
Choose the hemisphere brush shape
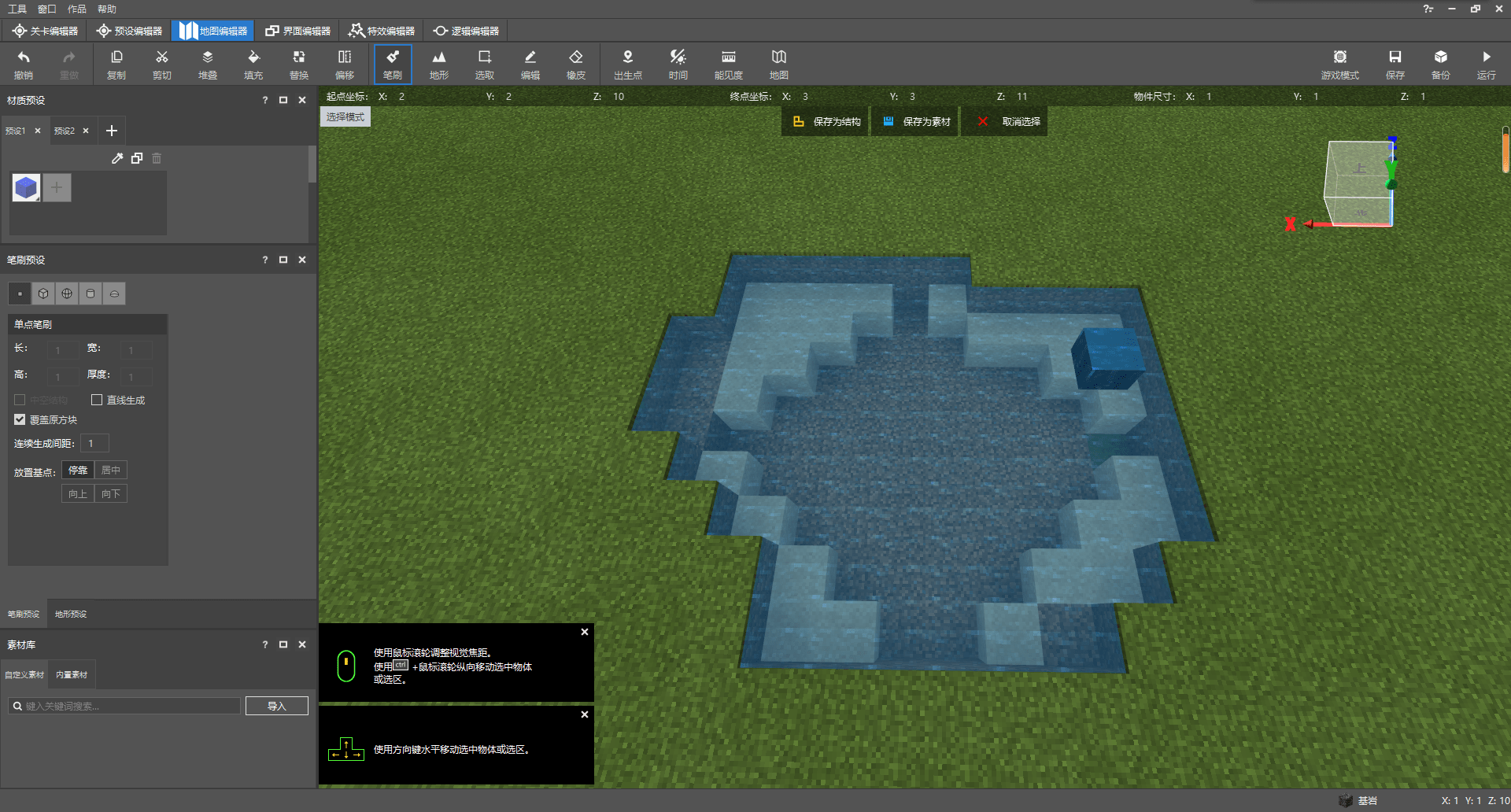(x=114, y=293)
